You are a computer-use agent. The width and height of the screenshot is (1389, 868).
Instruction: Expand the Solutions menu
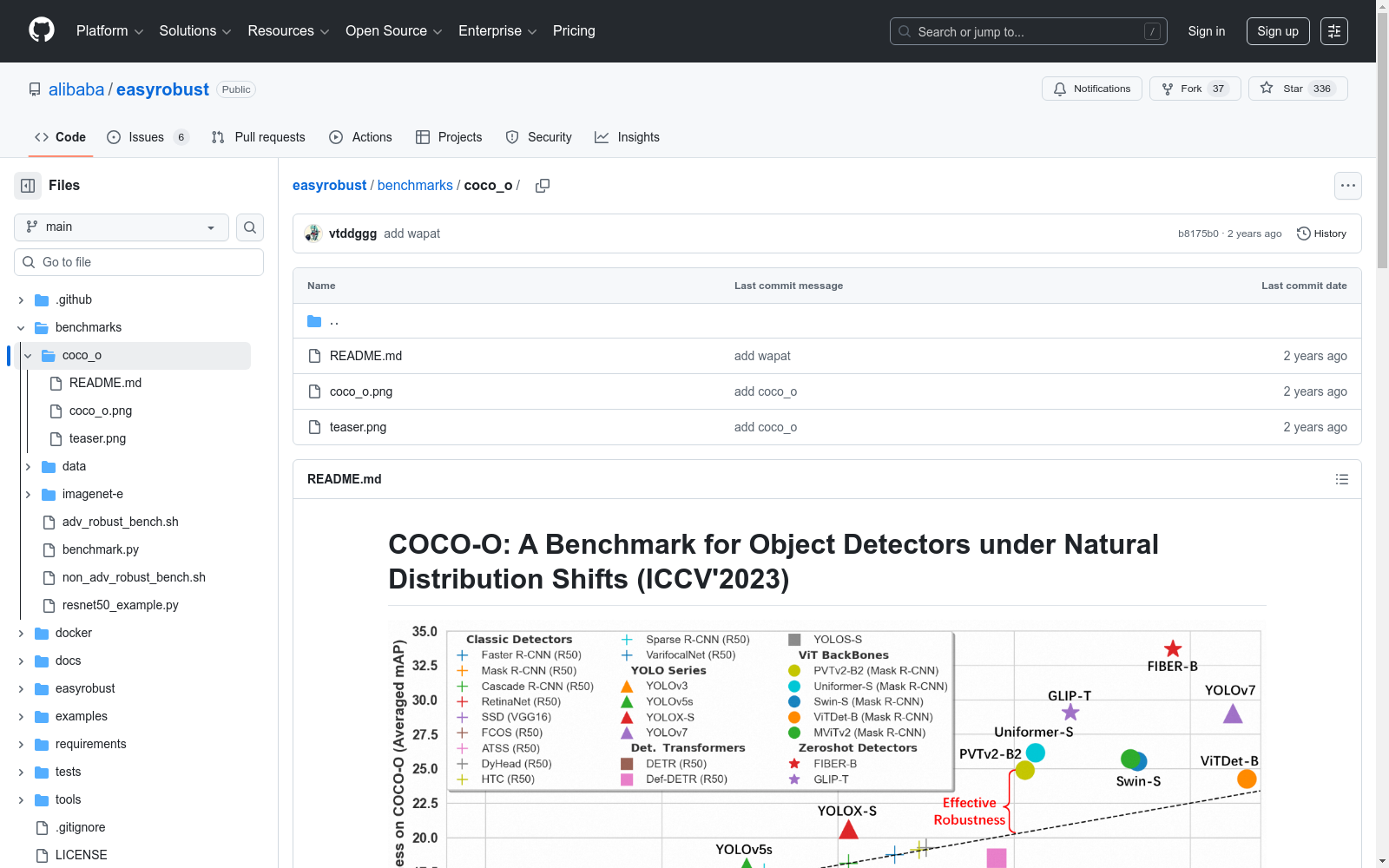click(x=195, y=31)
